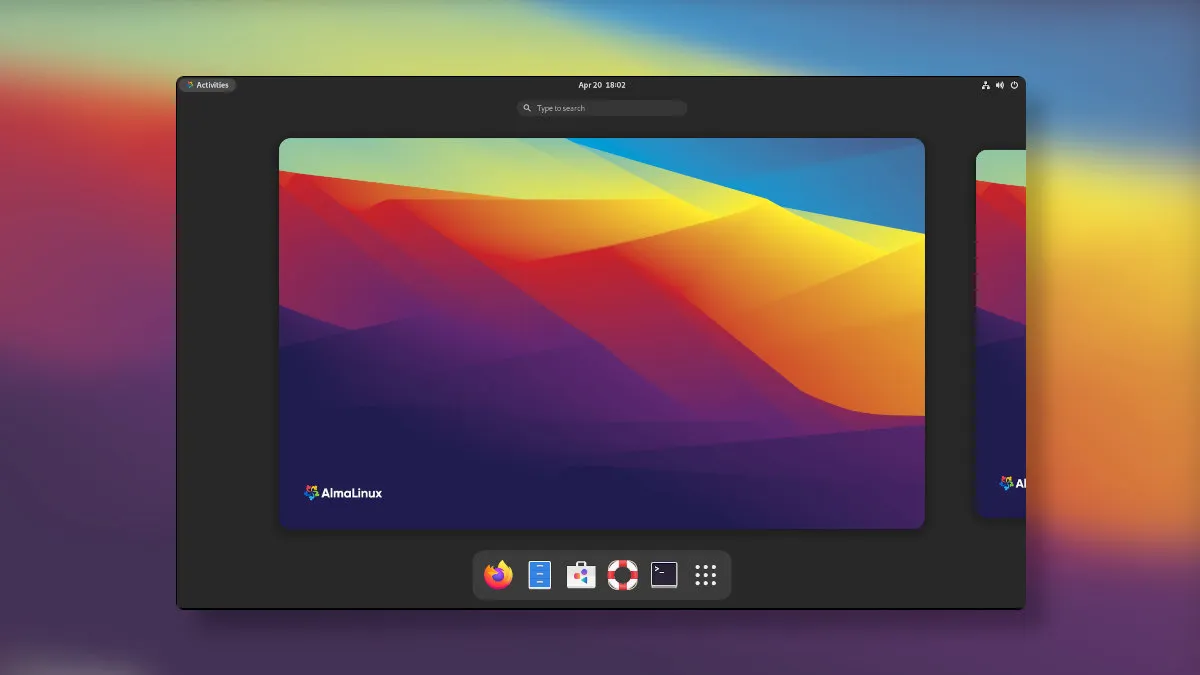1200x675 pixels.
Task: Open Firefox from the dash
Action: 498,575
